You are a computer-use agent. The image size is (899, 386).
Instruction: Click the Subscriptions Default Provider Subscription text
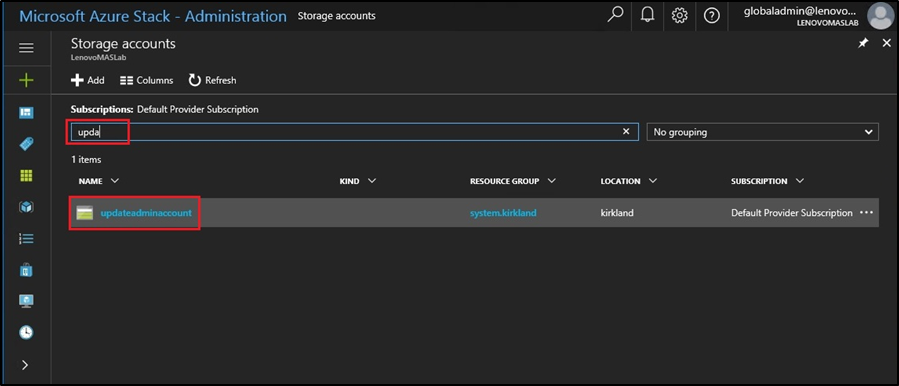coord(165,109)
